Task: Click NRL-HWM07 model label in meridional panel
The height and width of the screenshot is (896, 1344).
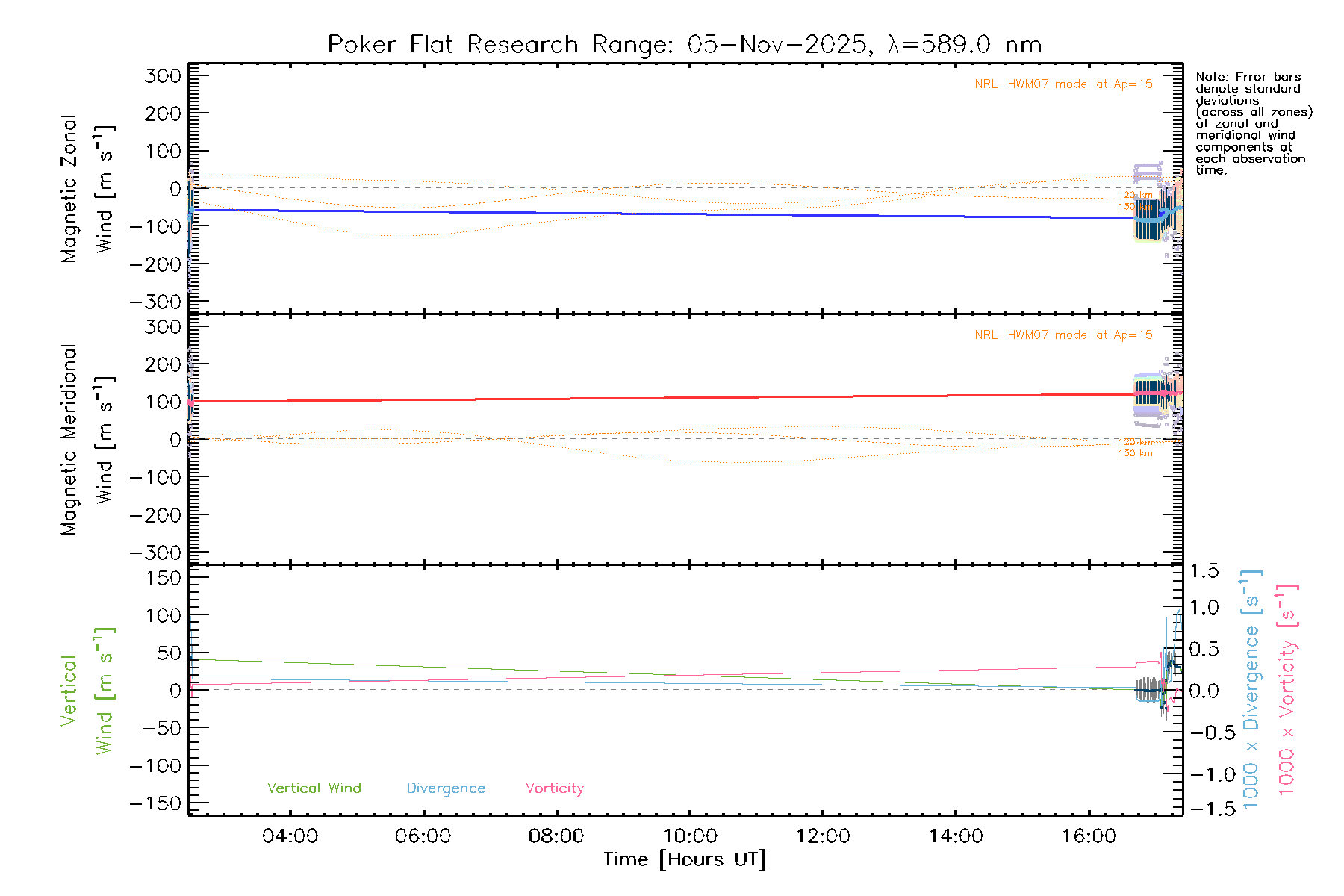Action: tap(1063, 335)
